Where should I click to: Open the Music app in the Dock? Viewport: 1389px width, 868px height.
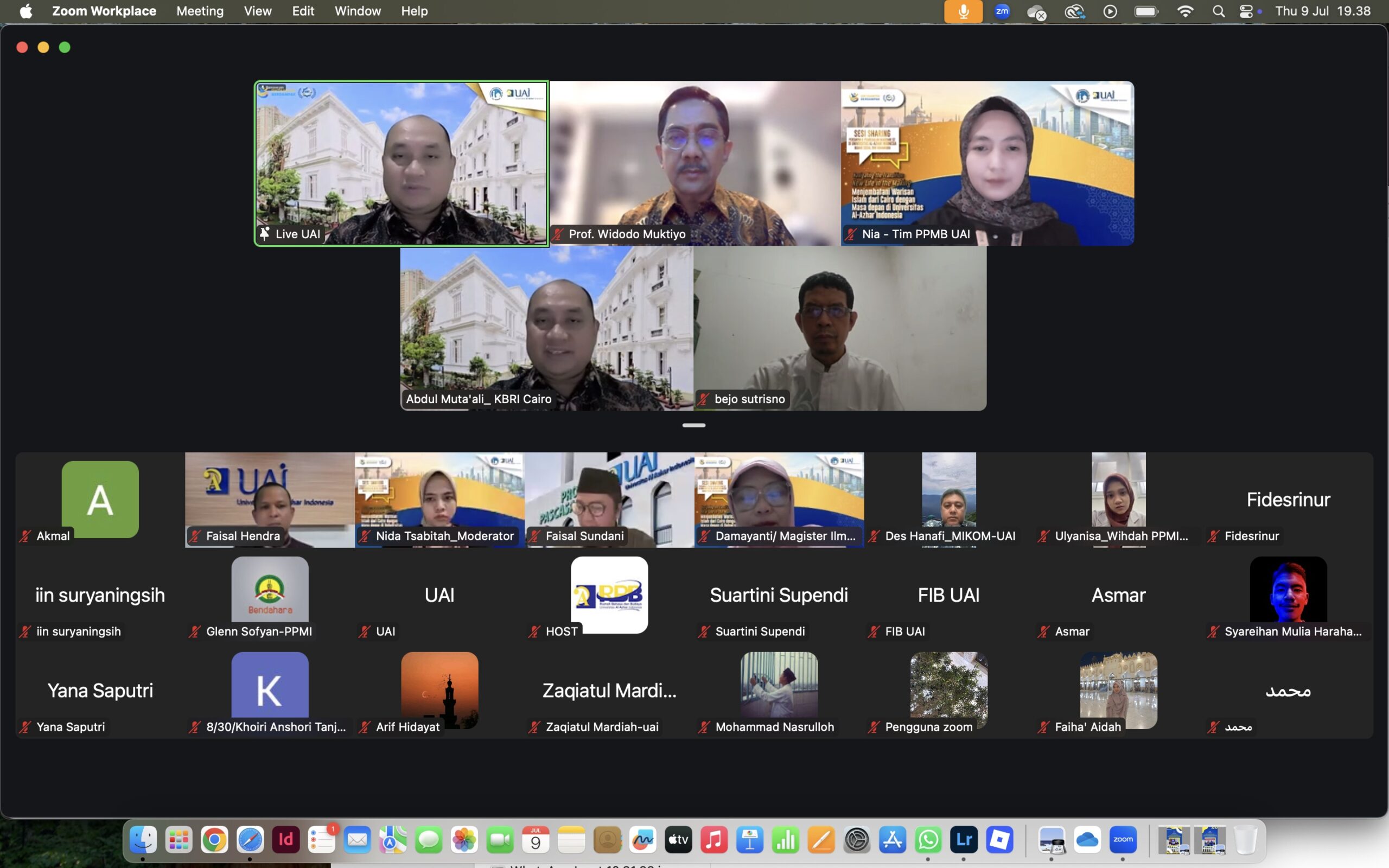714,840
